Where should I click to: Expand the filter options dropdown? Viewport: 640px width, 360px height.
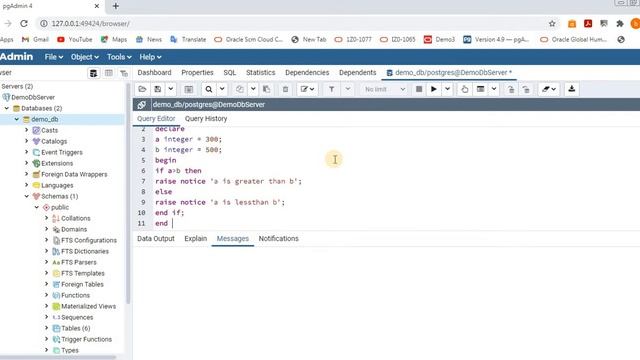(348, 89)
